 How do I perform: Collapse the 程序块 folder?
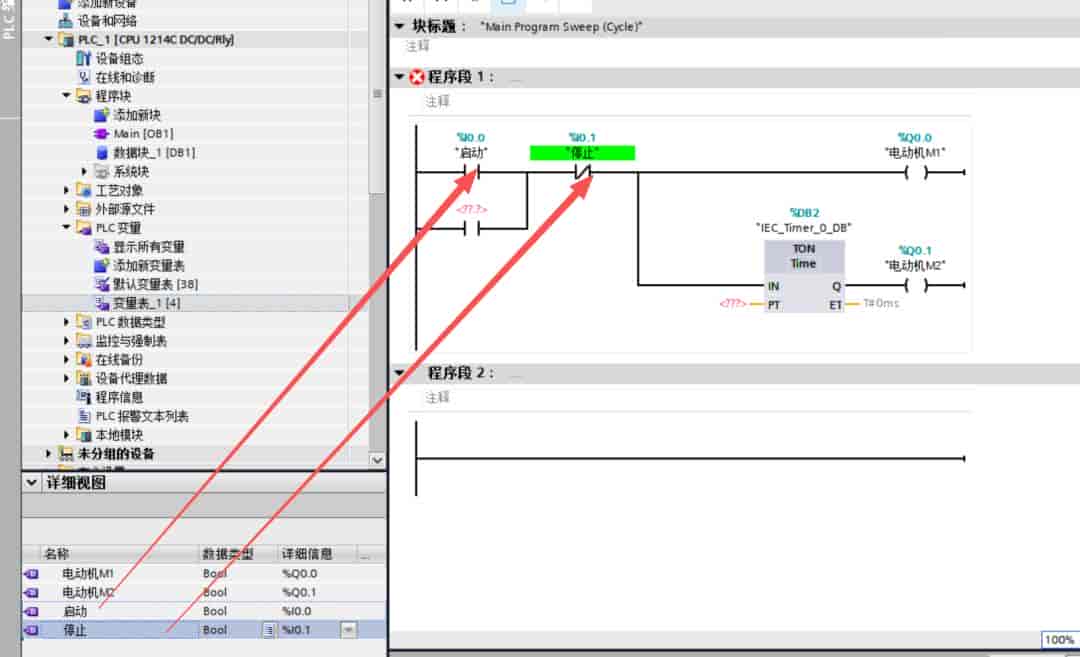(66, 96)
